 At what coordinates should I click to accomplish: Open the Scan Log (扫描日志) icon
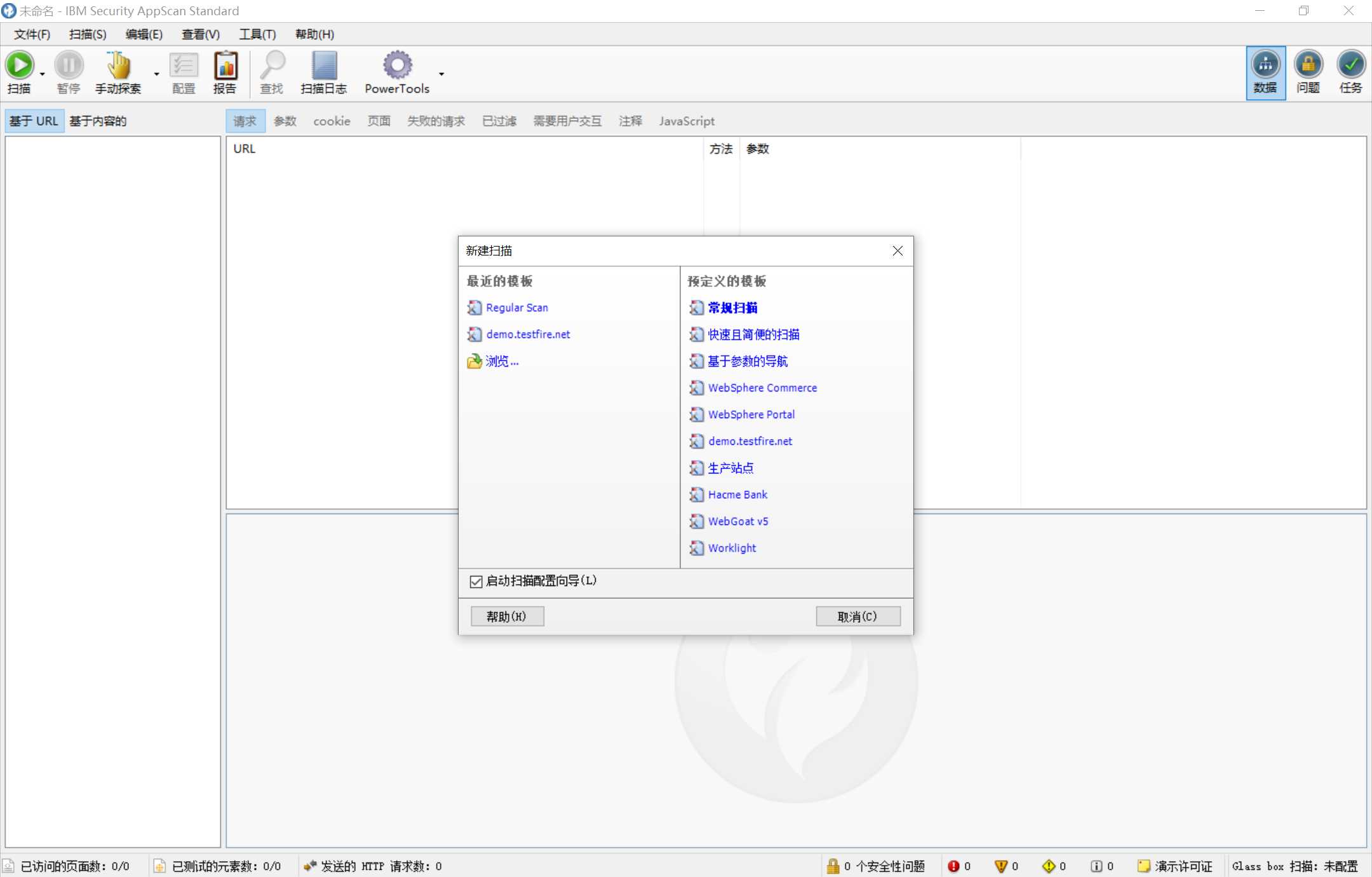(324, 65)
